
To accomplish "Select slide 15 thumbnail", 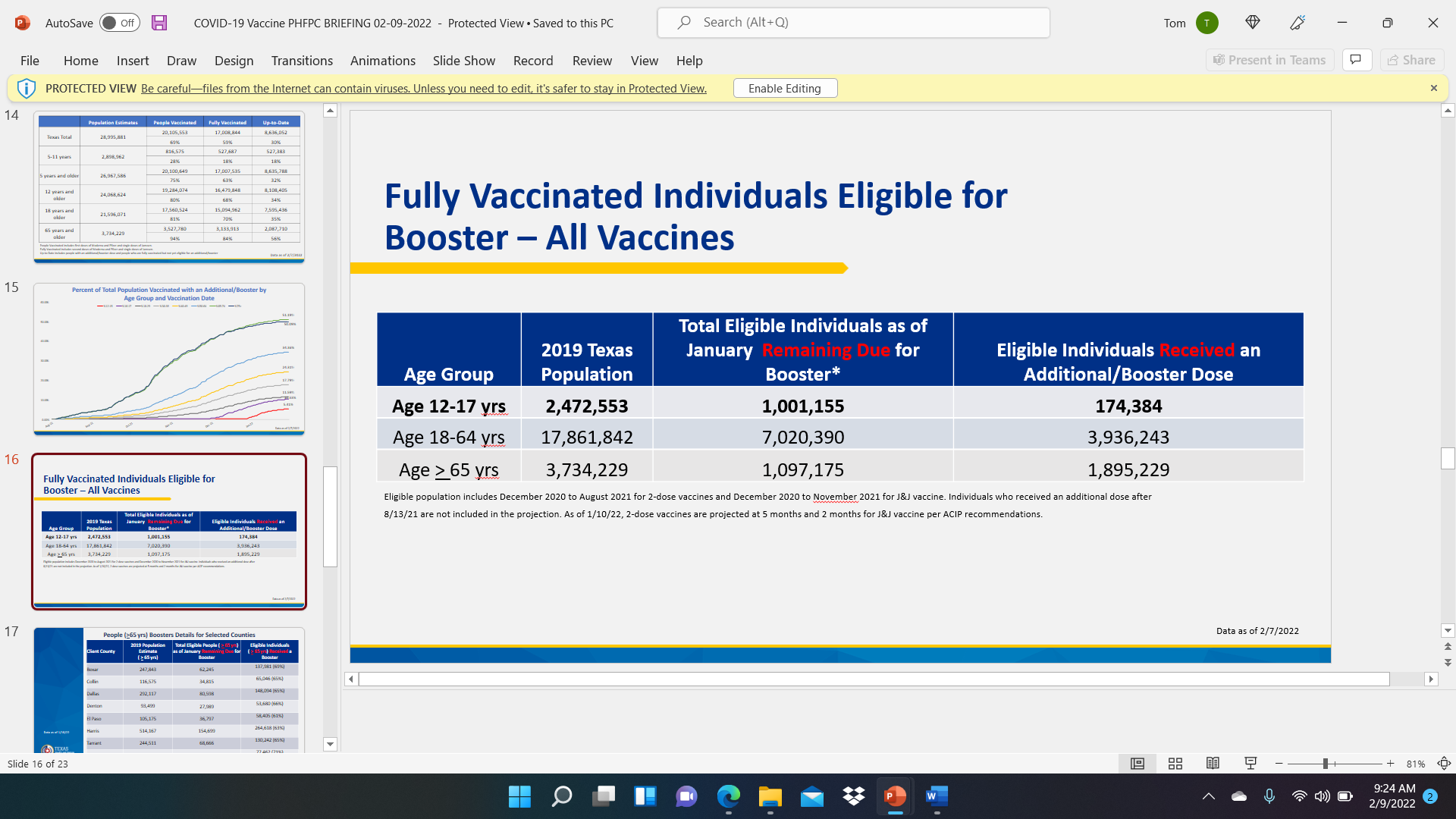I will [x=169, y=359].
